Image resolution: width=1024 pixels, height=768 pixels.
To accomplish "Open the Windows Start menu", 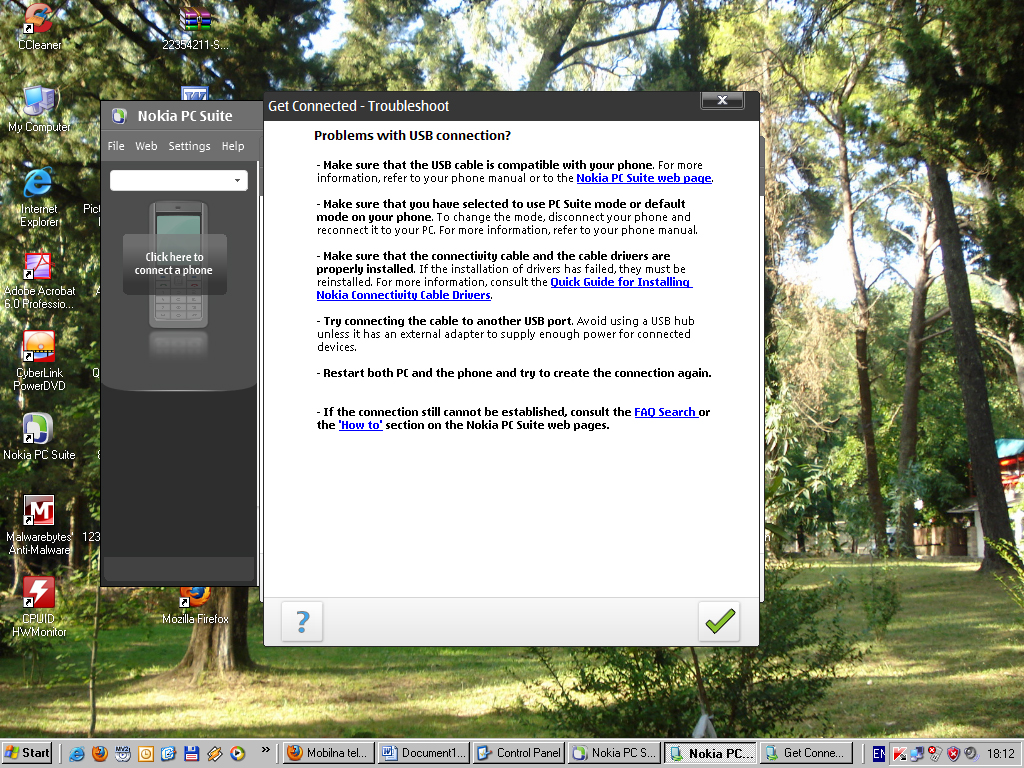I will (27, 753).
